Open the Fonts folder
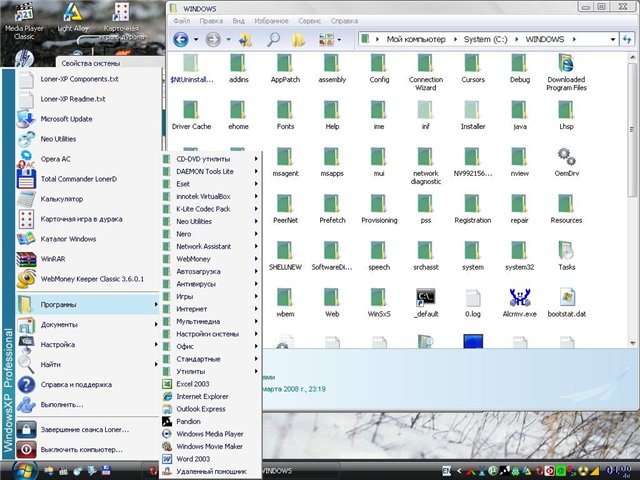This screenshot has width=640, height=480. click(285, 116)
